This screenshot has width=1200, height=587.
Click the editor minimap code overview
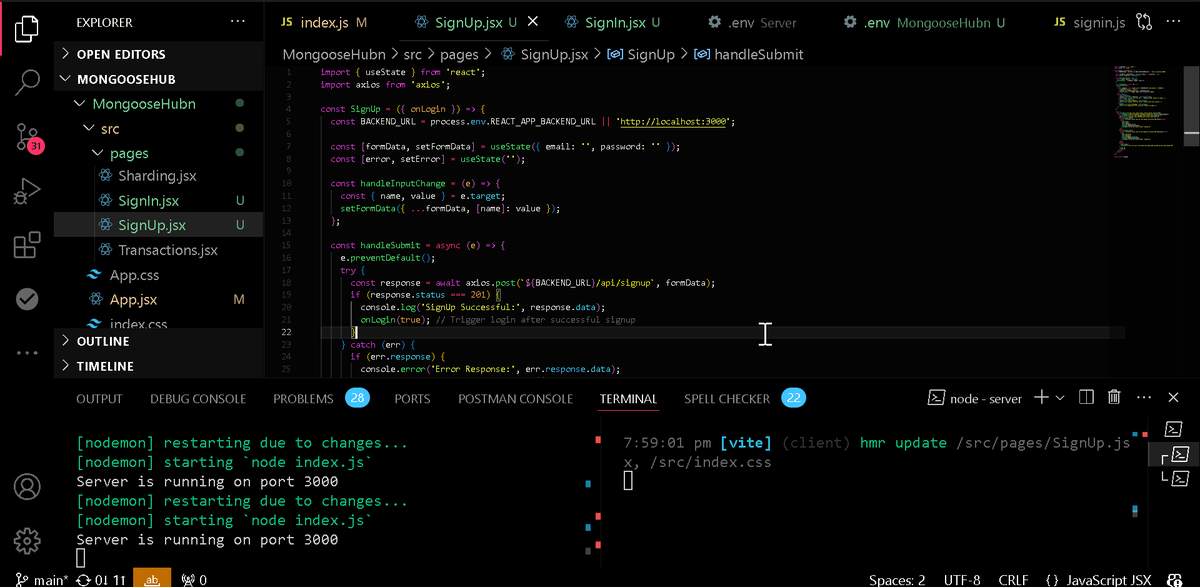click(1147, 110)
